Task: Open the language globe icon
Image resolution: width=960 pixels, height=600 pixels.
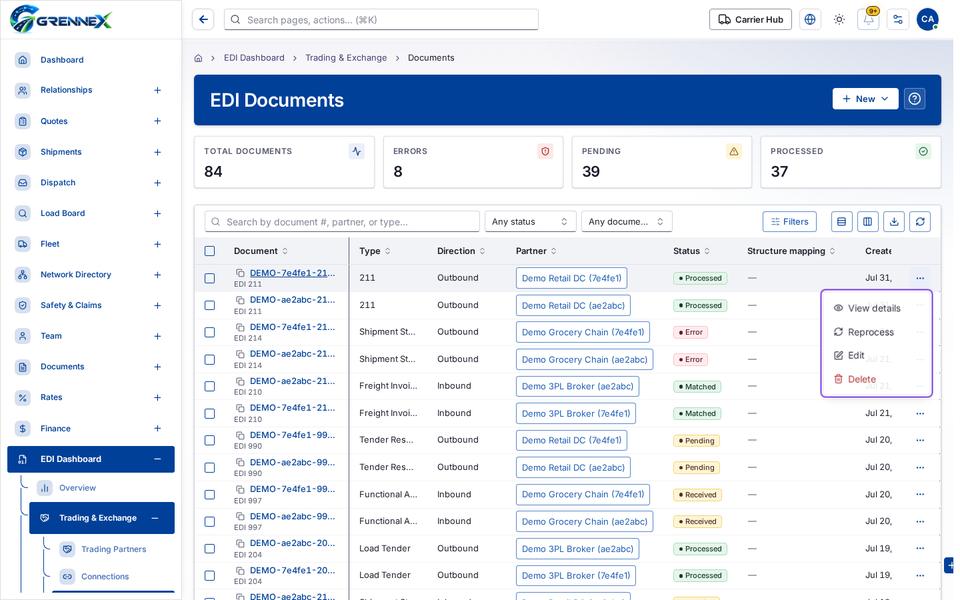Action: 809,20
